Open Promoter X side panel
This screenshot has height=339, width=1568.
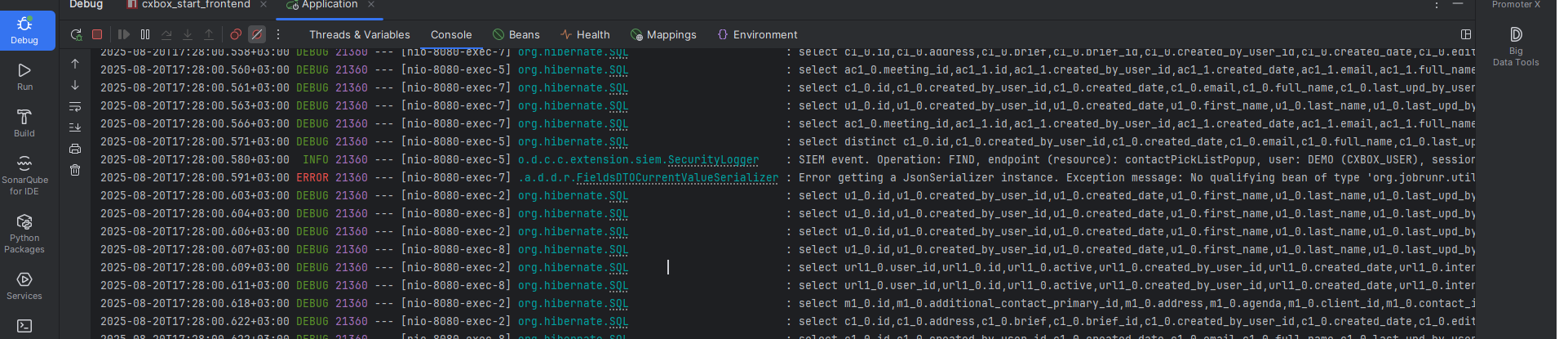tap(1516, 5)
